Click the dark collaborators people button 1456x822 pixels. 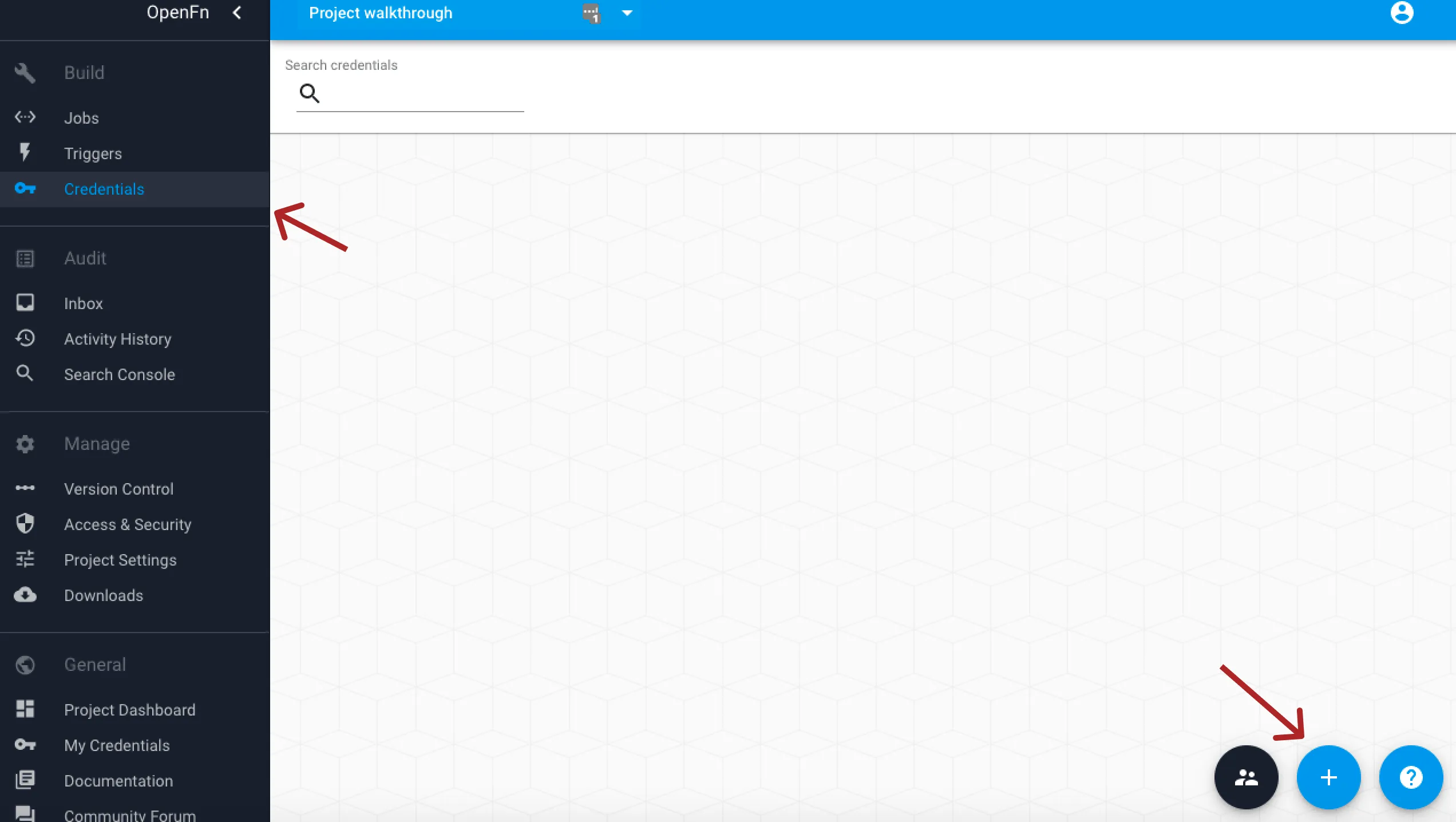pyautogui.click(x=1246, y=777)
